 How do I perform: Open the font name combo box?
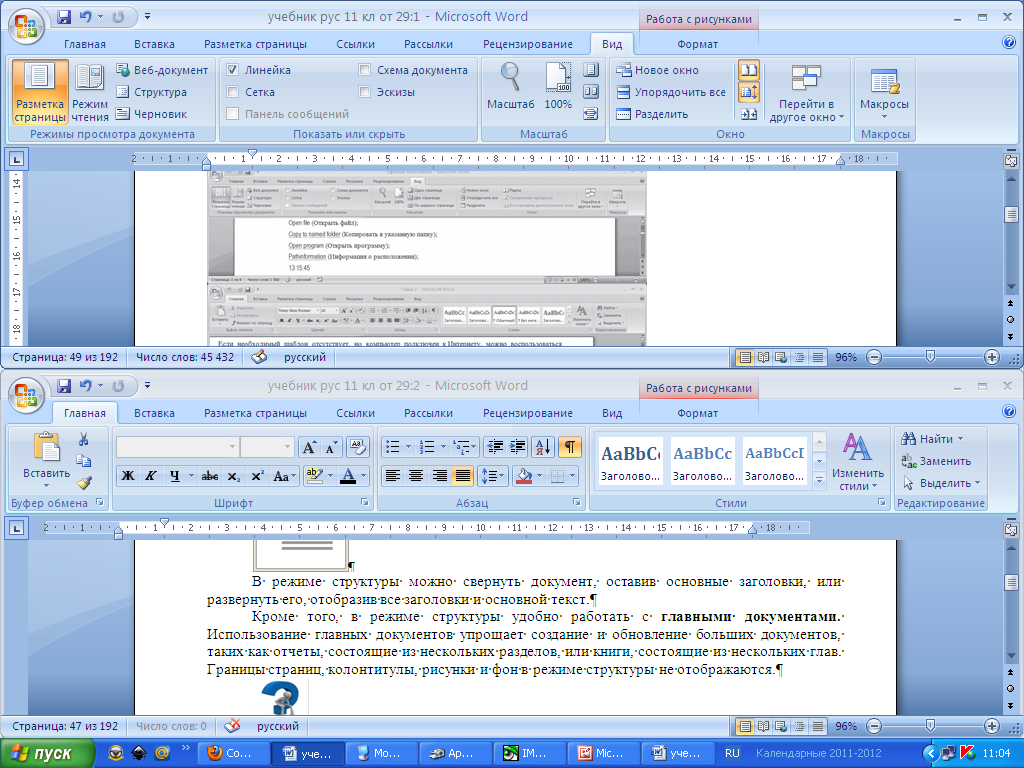[x=176, y=447]
